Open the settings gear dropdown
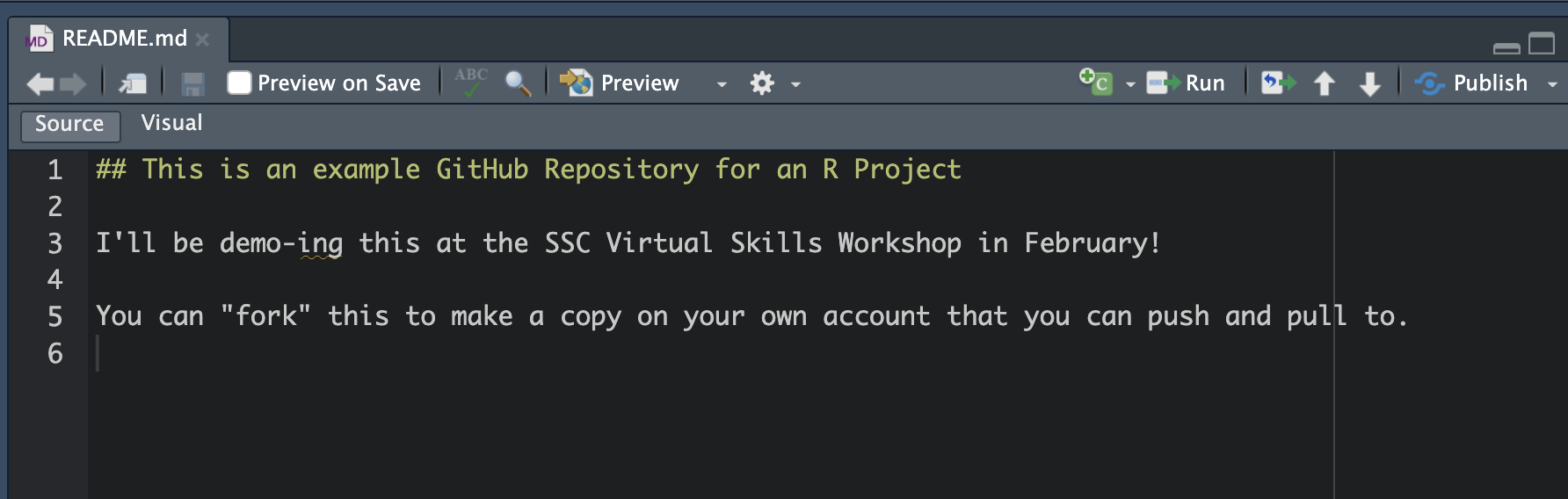 pyautogui.click(x=763, y=83)
